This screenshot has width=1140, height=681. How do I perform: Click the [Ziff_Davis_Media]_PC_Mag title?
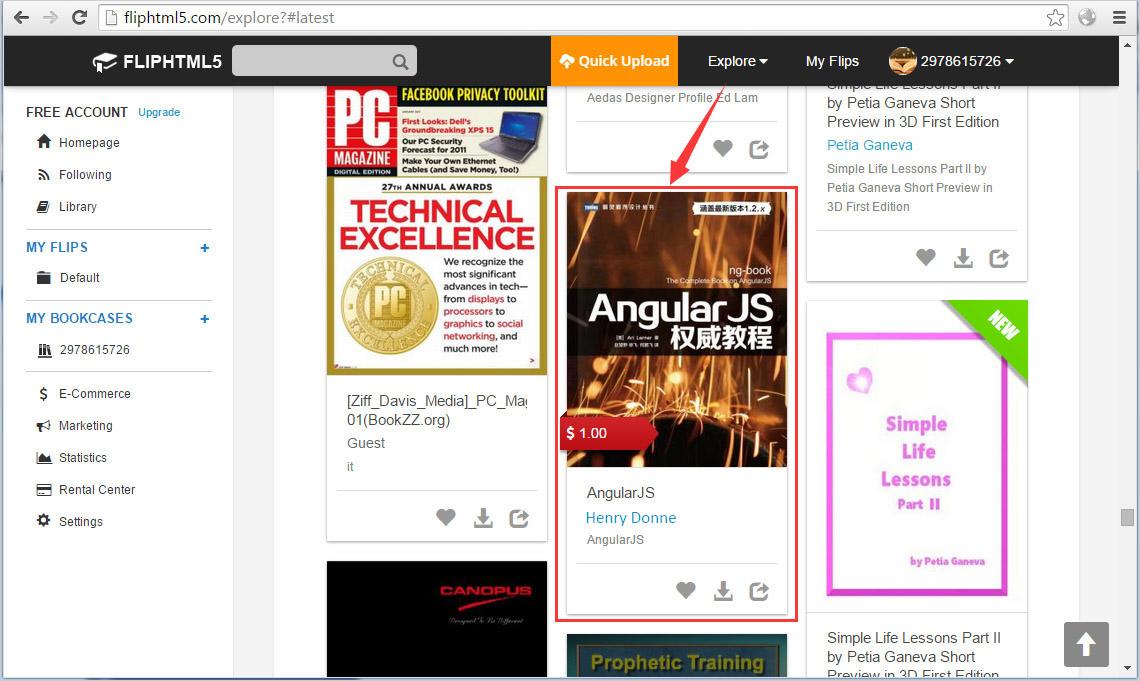pyautogui.click(x=437, y=410)
